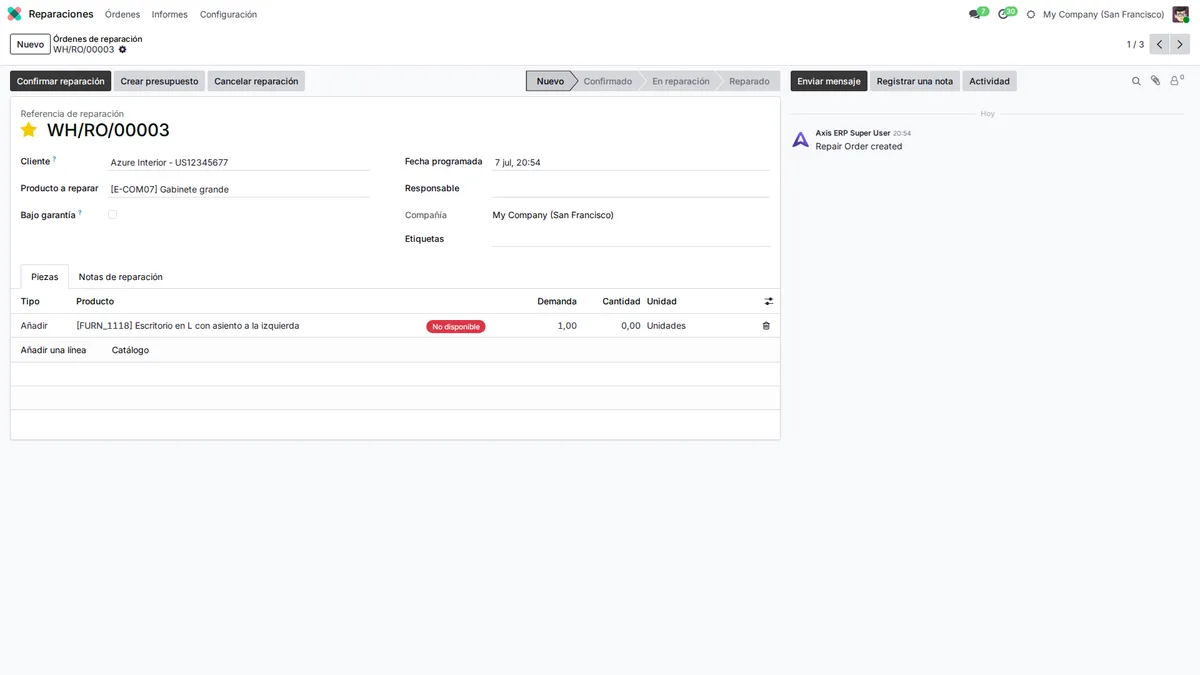Click the Bajo garantía help question mark

[x=80, y=212]
